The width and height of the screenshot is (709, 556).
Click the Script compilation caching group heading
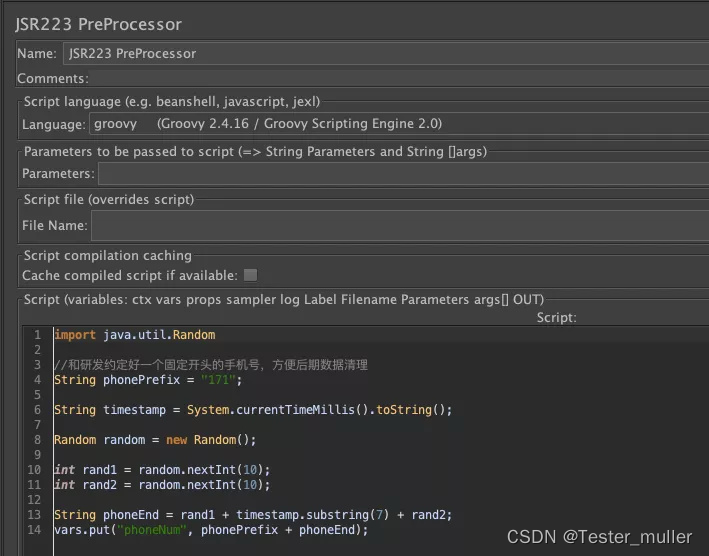(x=108, y=255)
